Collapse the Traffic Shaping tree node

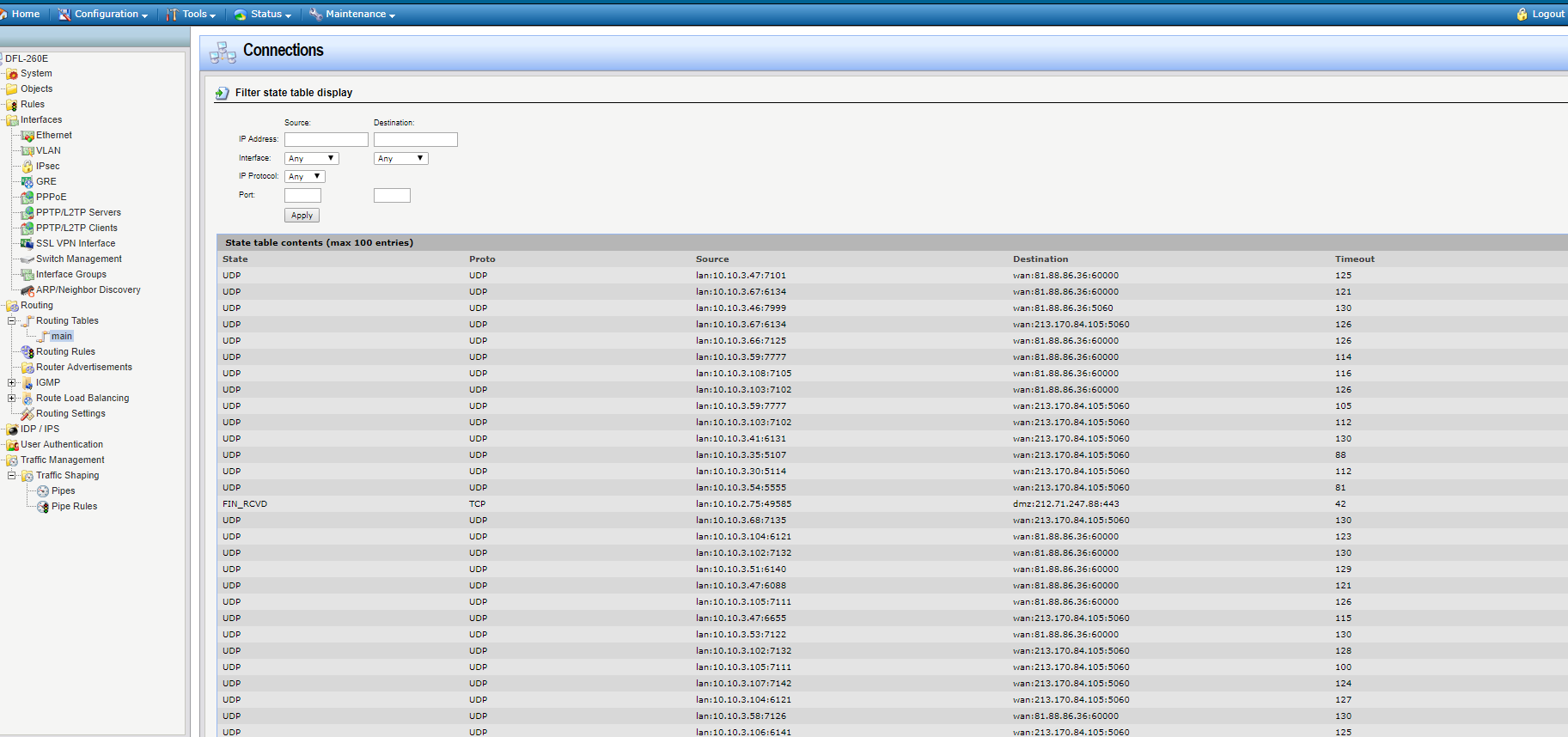(x=12, y=476)
